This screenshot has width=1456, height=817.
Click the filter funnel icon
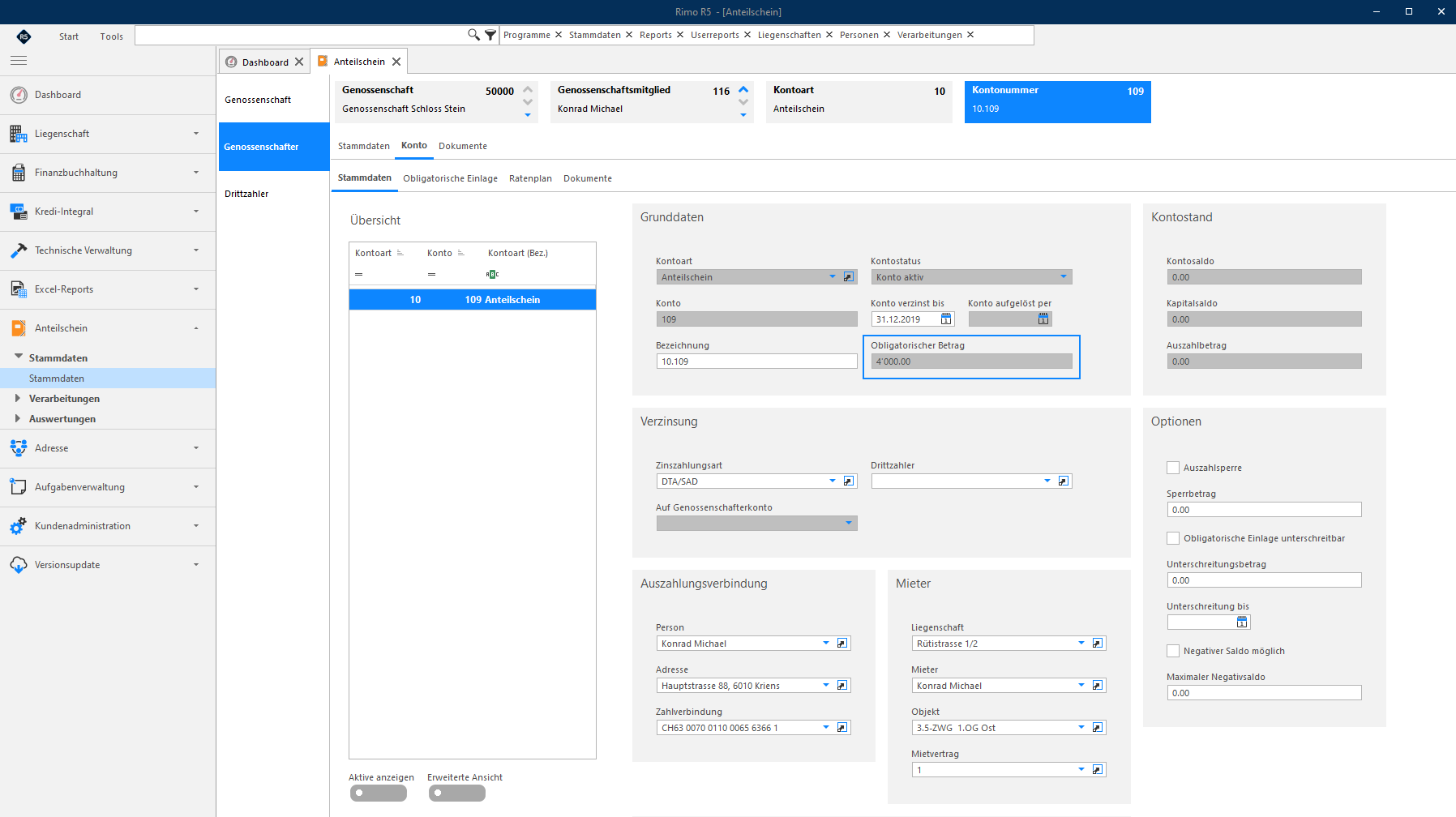pyautogui.click(x=490, y=35)
